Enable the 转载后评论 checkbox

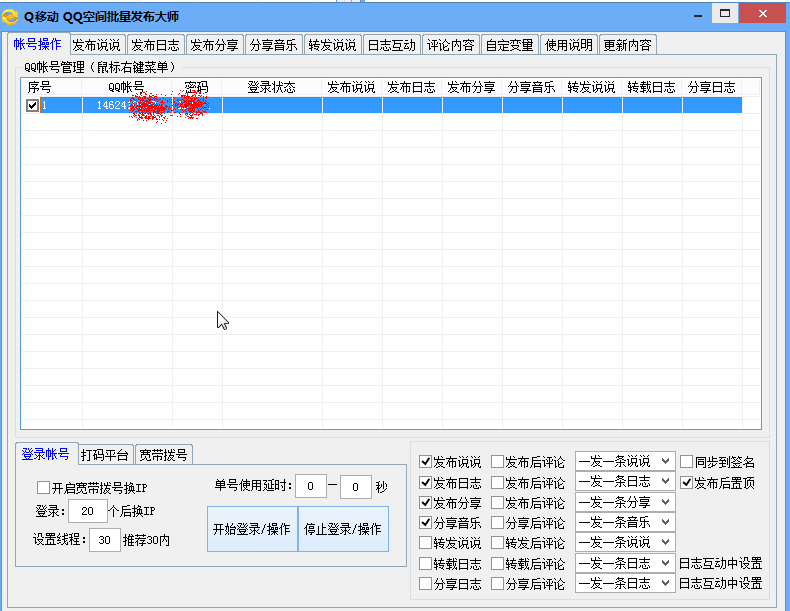497,563
